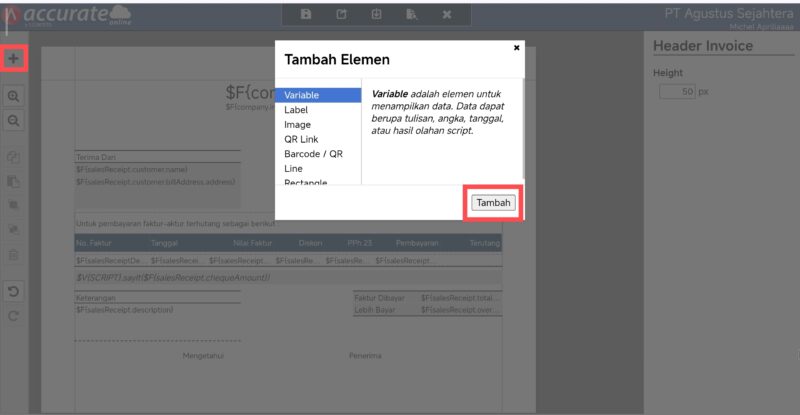The height and width of the screenshot is (415, 800).
Task: Click the Accurate Online logo
Action: click(x=70, y=16)
